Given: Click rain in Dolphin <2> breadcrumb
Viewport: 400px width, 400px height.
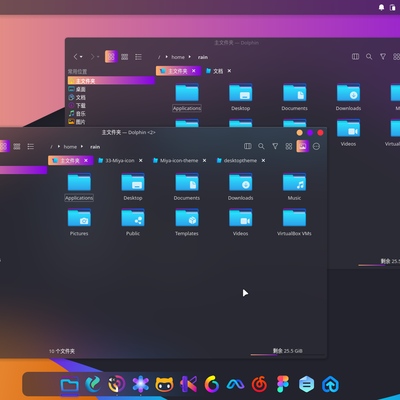Looking at the screenshot, I should pos(95,147).
